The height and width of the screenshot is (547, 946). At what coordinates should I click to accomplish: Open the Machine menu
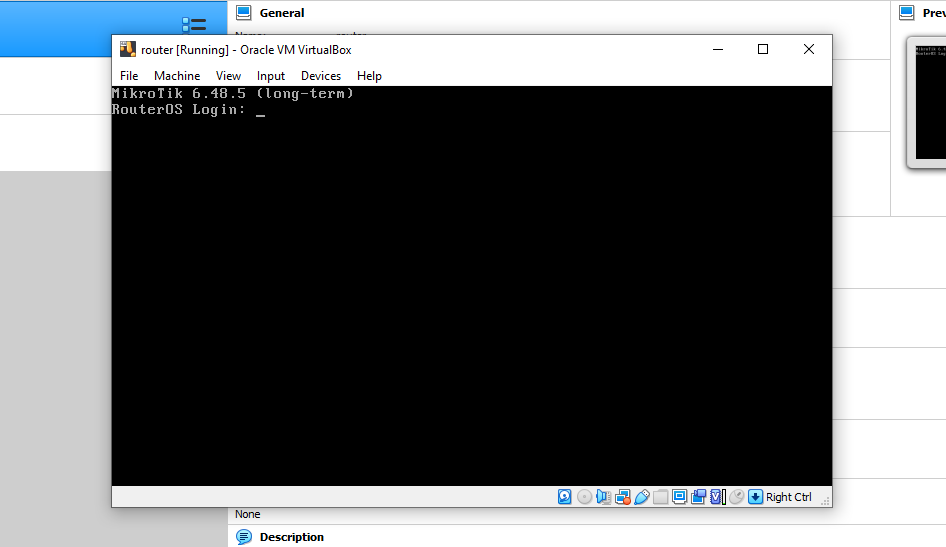pos(177,76)
